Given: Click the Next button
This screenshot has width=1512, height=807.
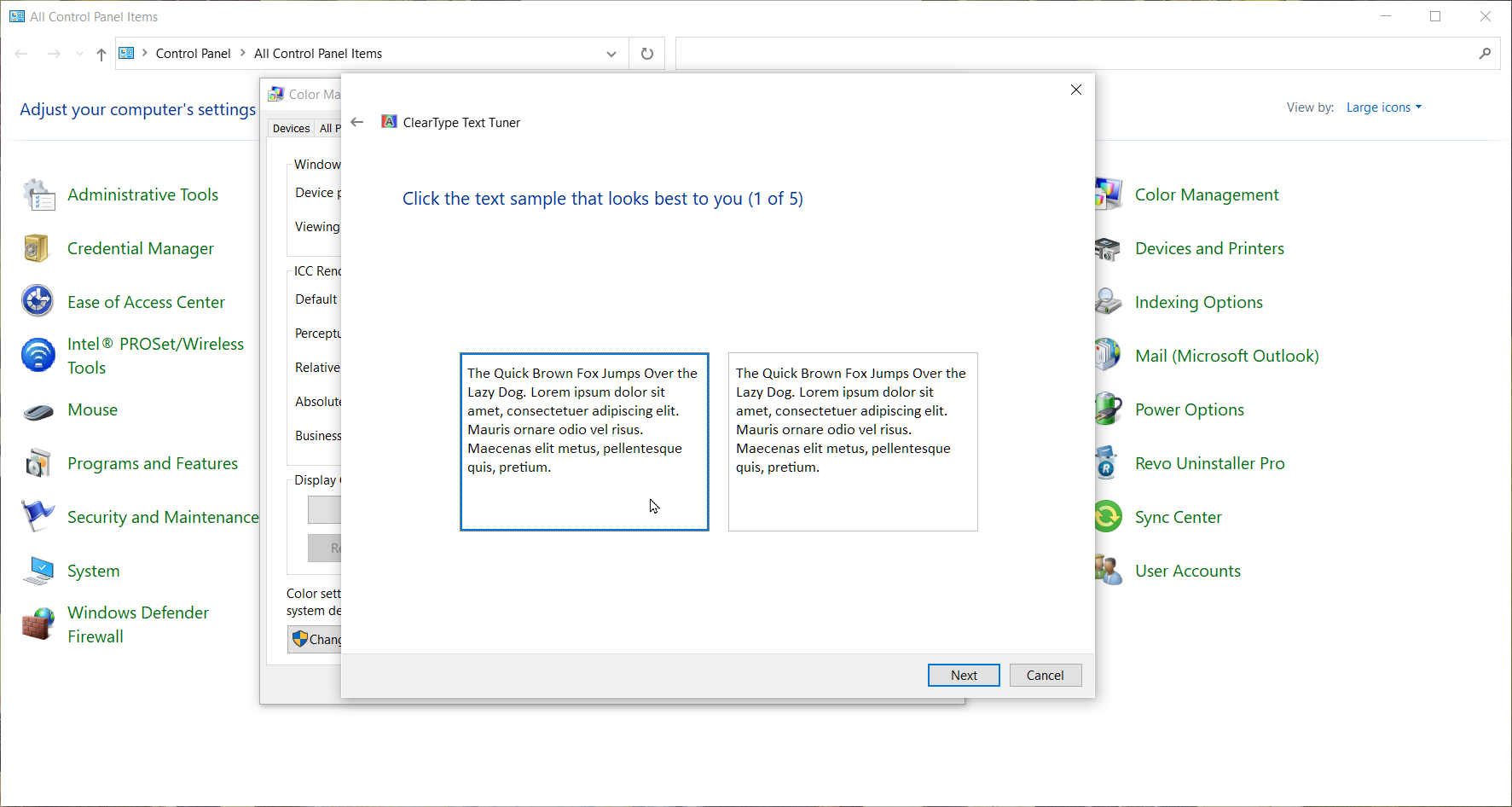Looking at the screenshot, I should (x=964, y=675).
